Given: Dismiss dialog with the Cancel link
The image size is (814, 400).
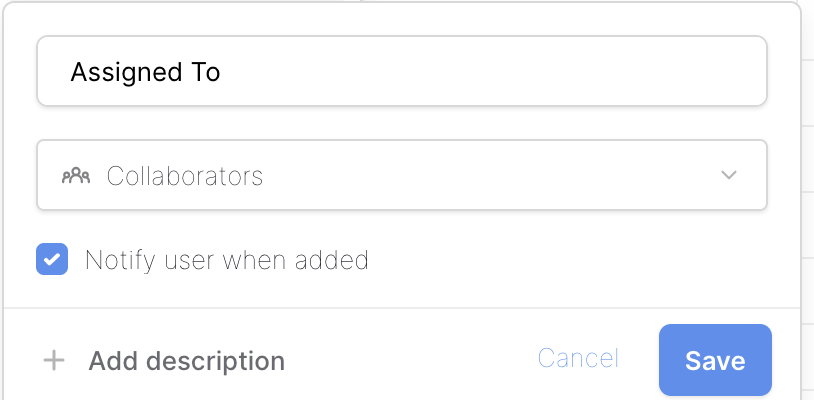Looking at the screenshot, I should [x=578, y=358].
